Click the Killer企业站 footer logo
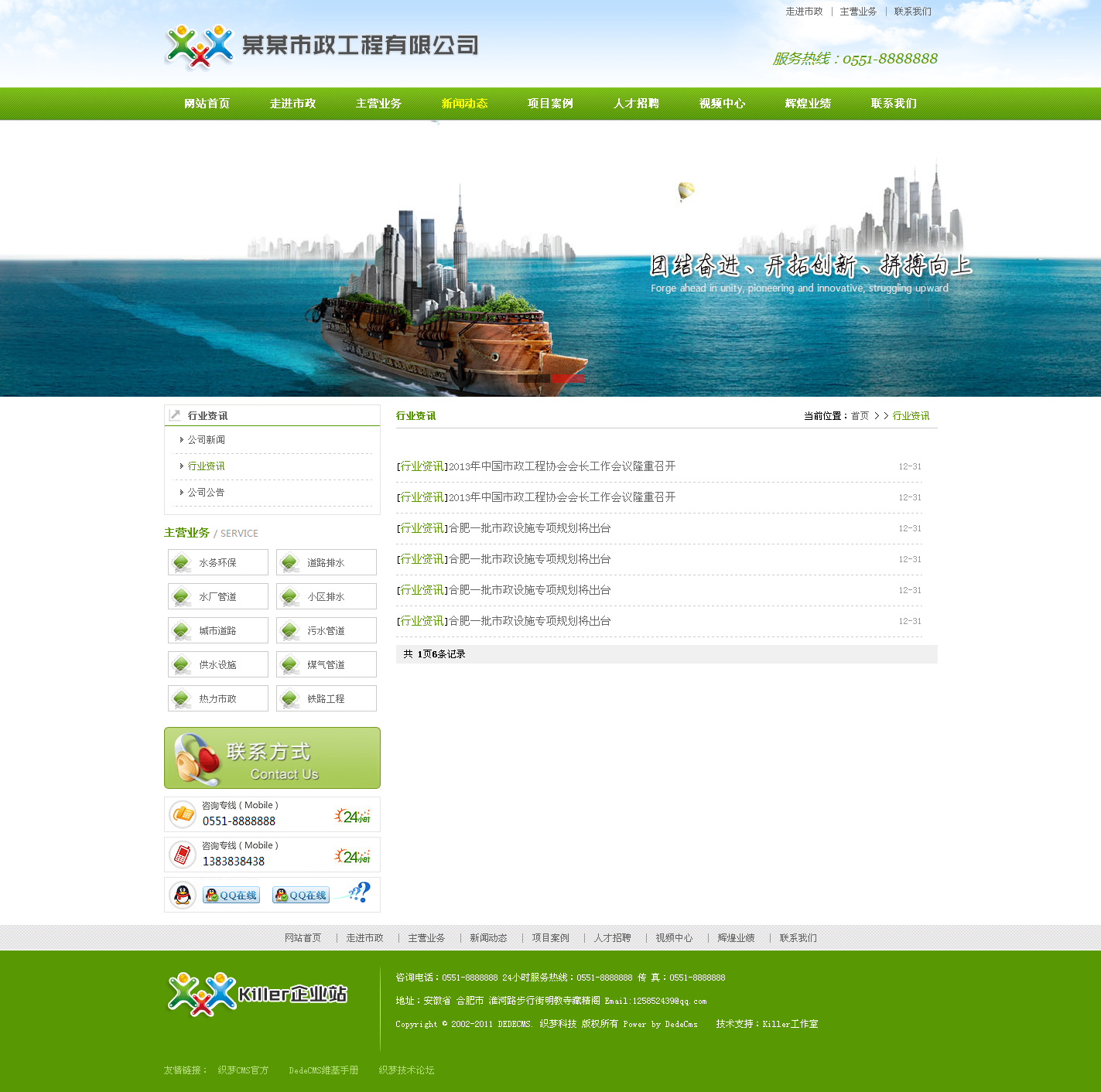Viewport: 1101px width, 1092px height. tap(257, 994)
